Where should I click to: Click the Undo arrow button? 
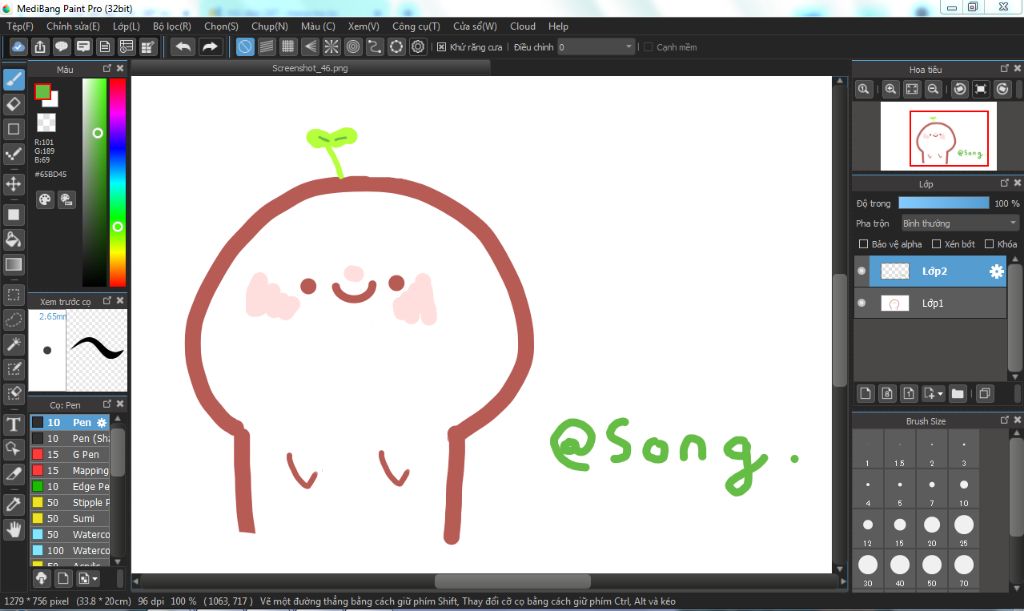point(184,47)
